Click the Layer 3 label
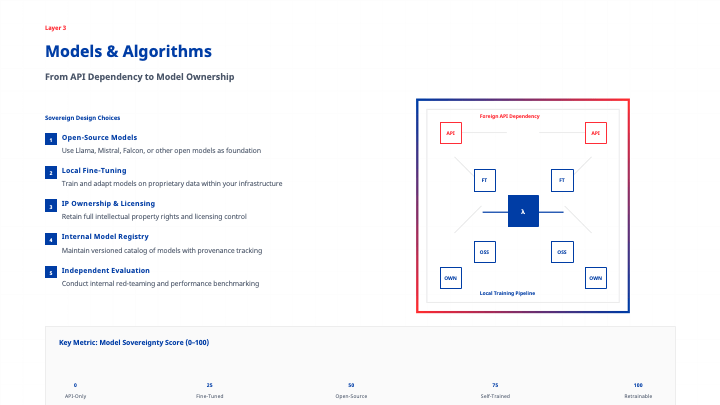The image size is (720, 405). tap(56, 28)
